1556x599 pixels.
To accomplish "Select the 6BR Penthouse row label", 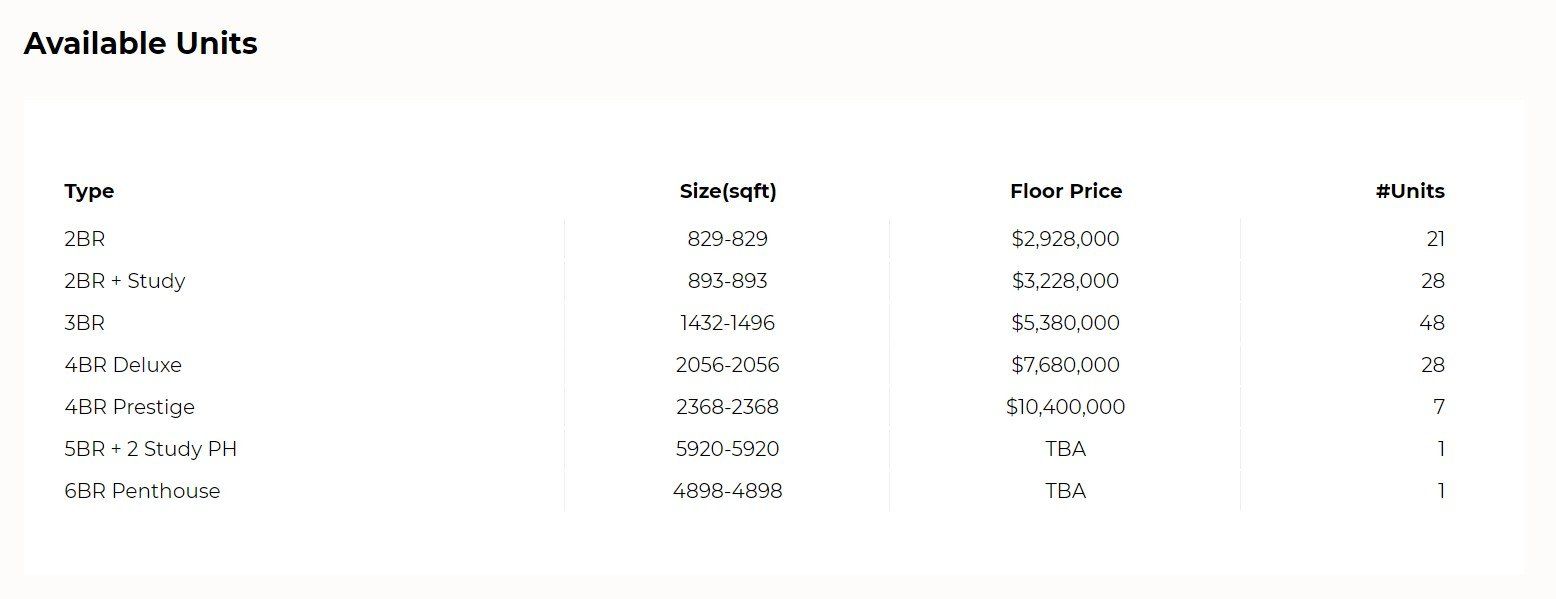I will coord(142,491).
